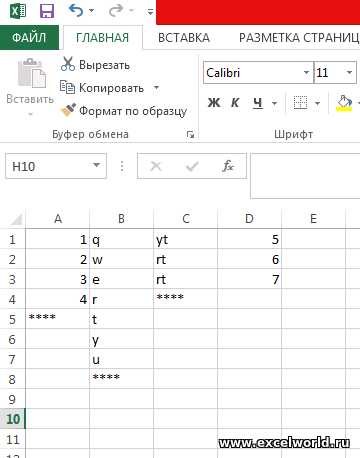Open the undo history dropdown arrow
Screen dimensions: 360x458
(91, 11)
